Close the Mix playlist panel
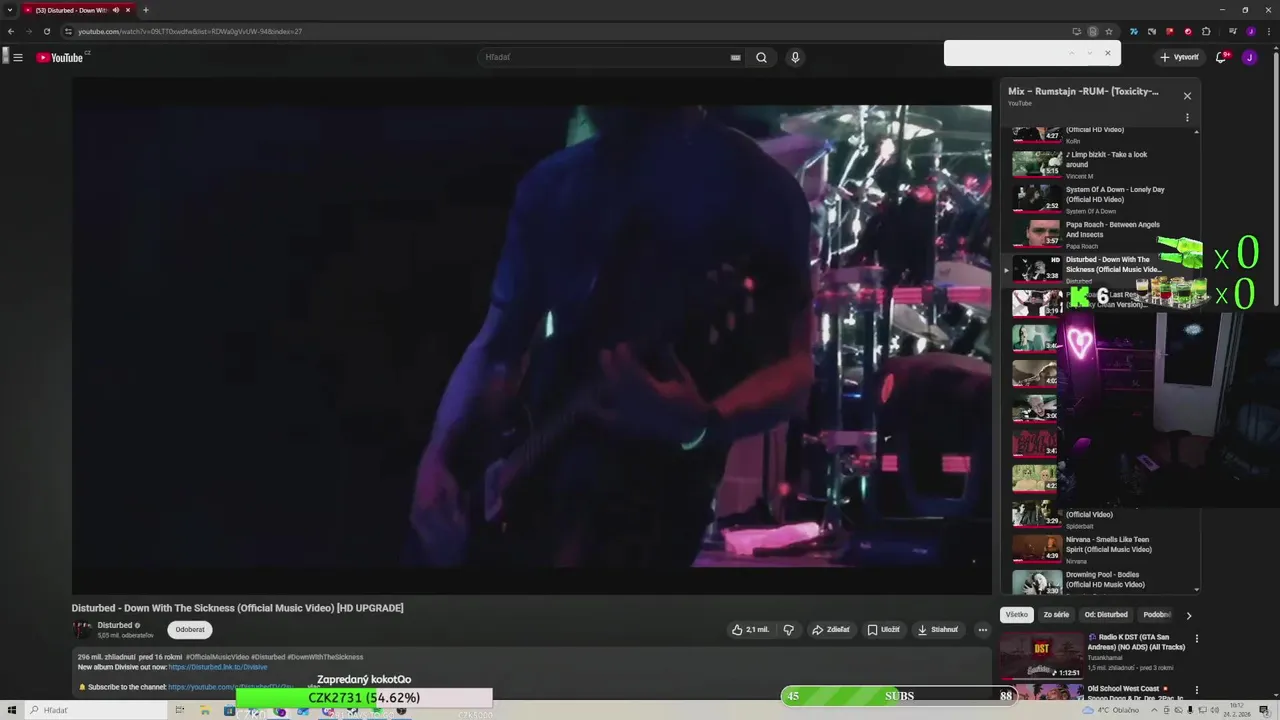 pyautogui.click(x=1187, y=96)
